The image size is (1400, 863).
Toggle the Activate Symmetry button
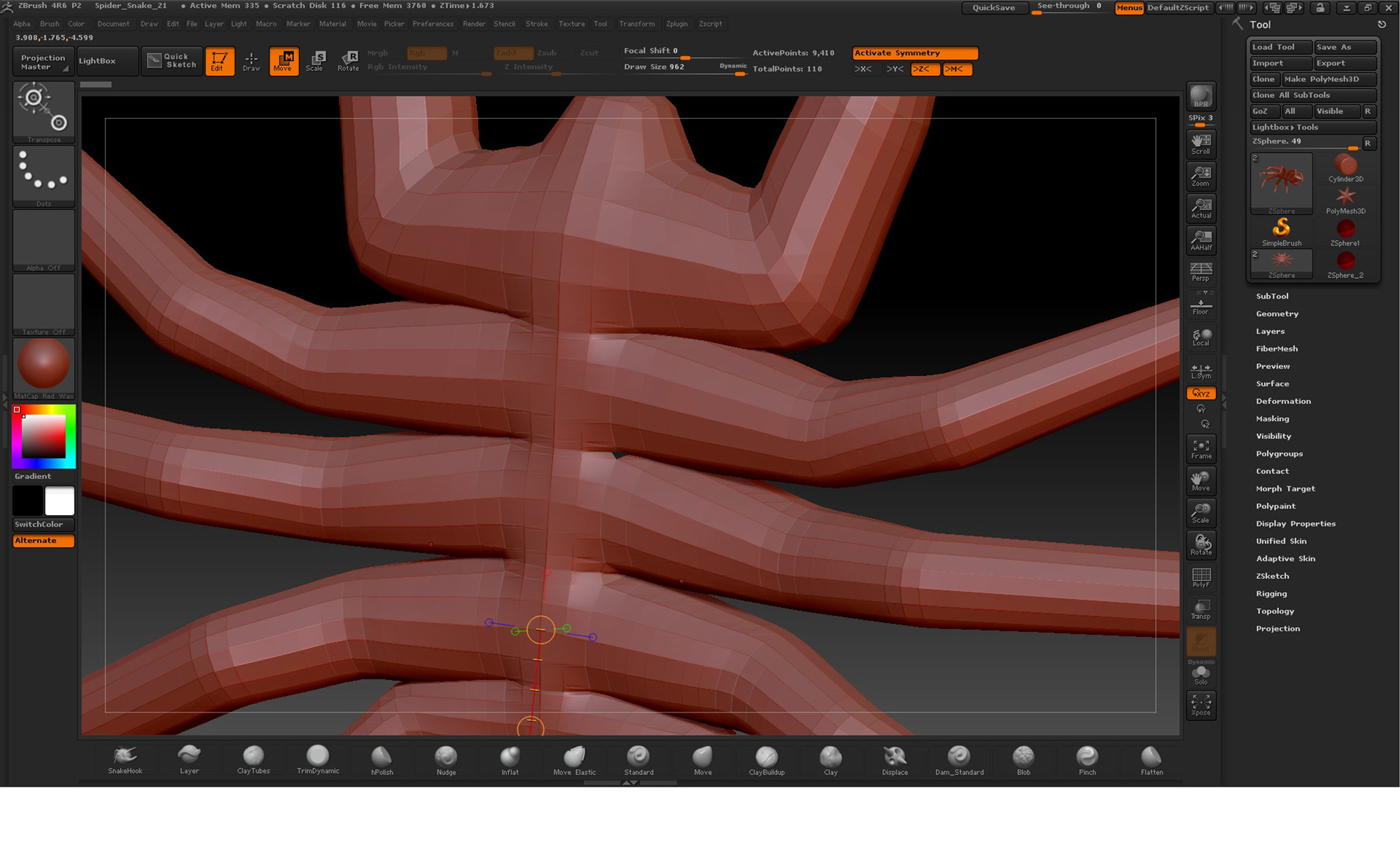click(x=915, y=53)
